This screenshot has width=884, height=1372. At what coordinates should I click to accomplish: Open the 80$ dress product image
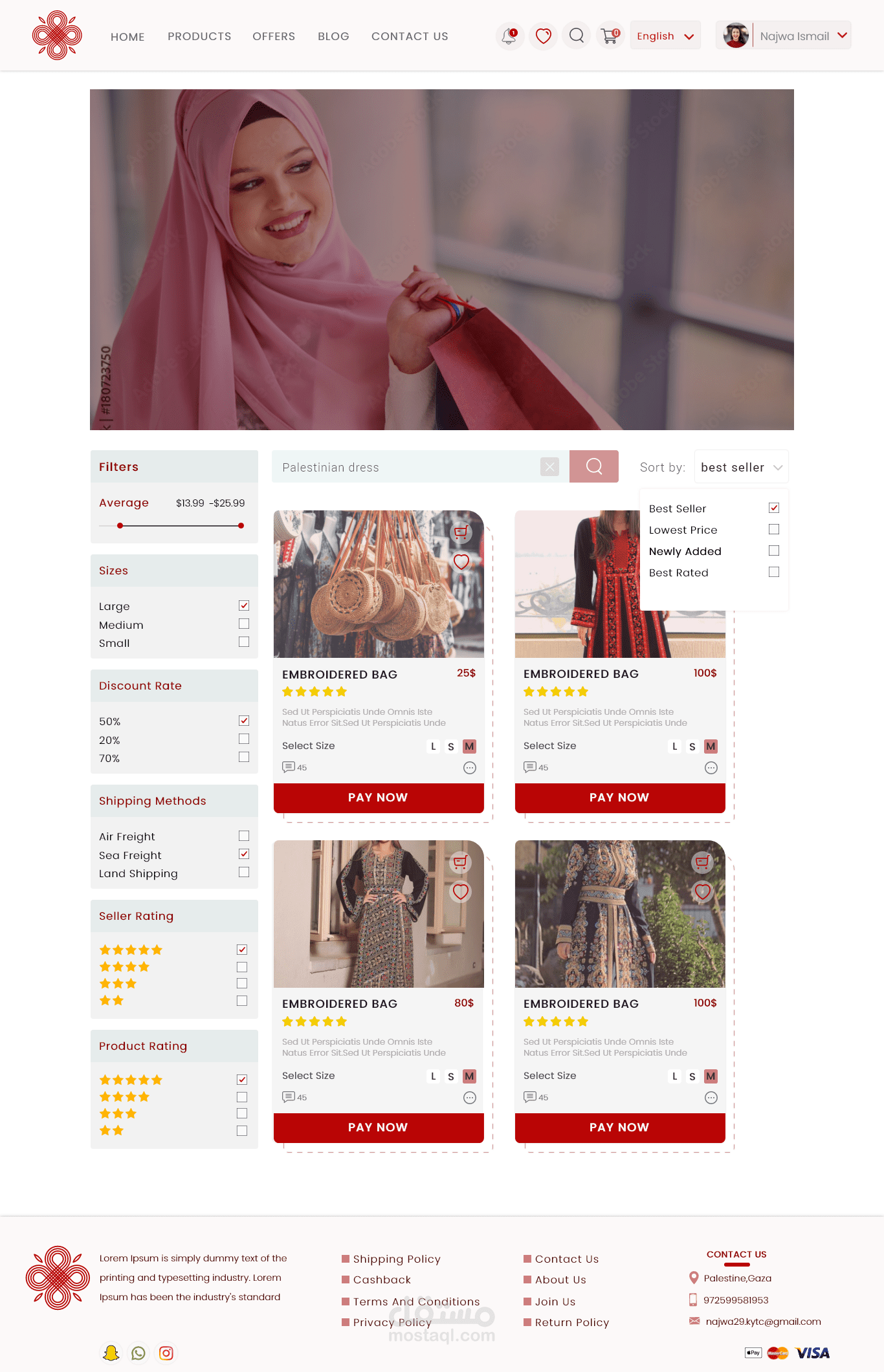point(379,914)
